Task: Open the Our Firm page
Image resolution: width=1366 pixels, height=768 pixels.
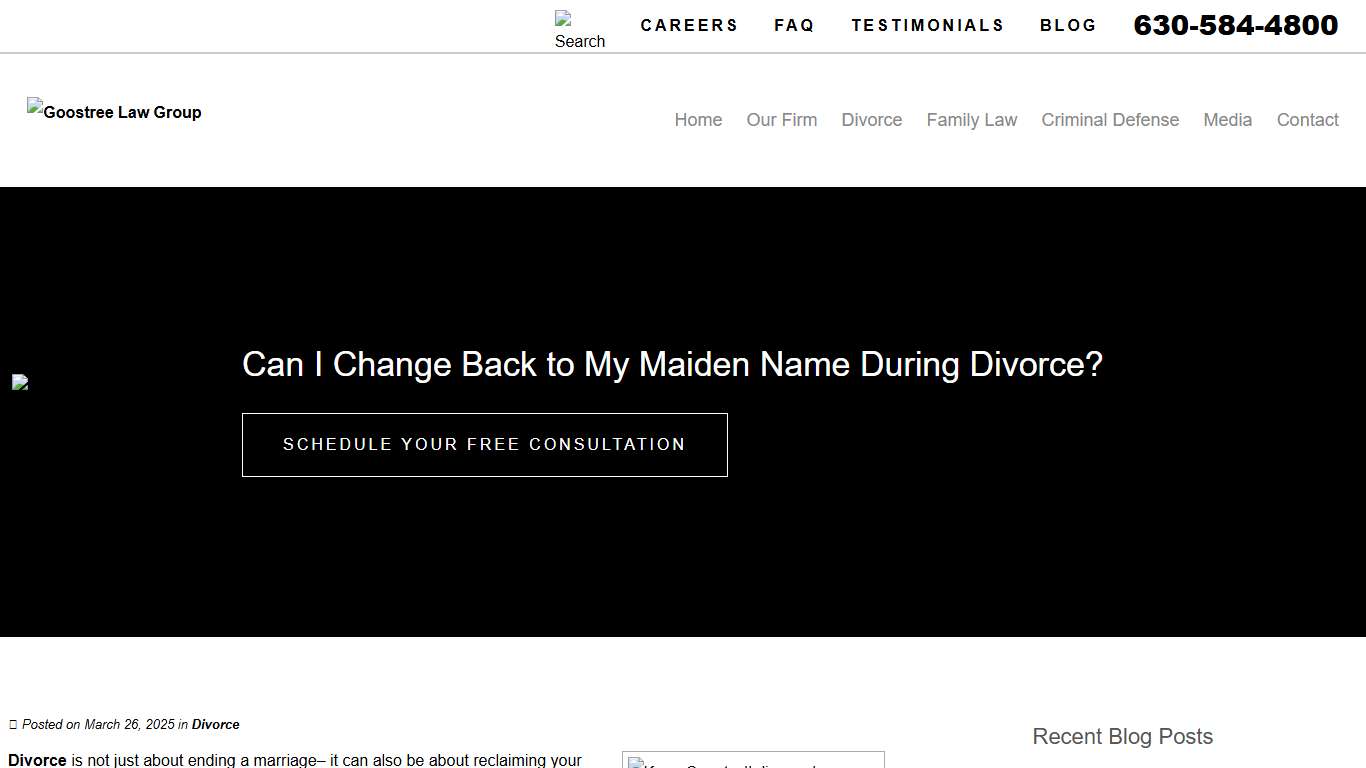Action: point(781,120)
